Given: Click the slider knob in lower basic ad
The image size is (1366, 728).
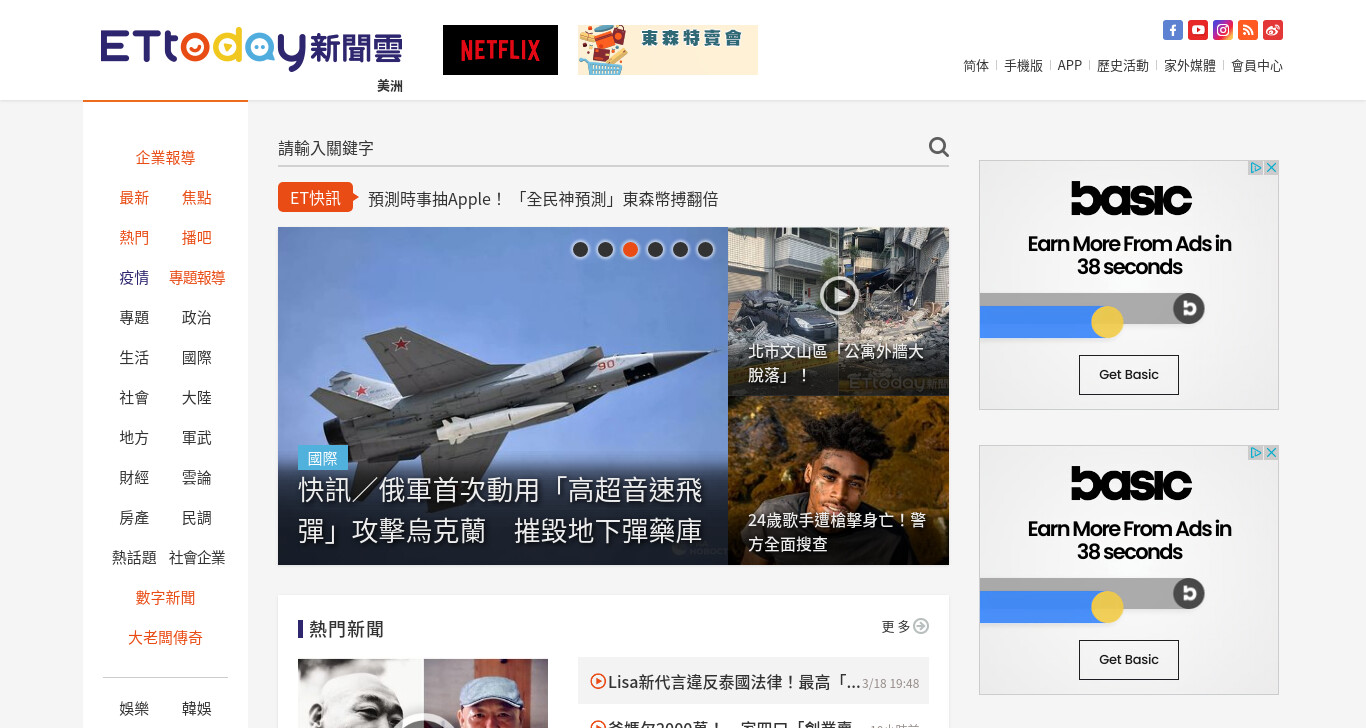Looking at the screenshot, I should coord(1106,606).
